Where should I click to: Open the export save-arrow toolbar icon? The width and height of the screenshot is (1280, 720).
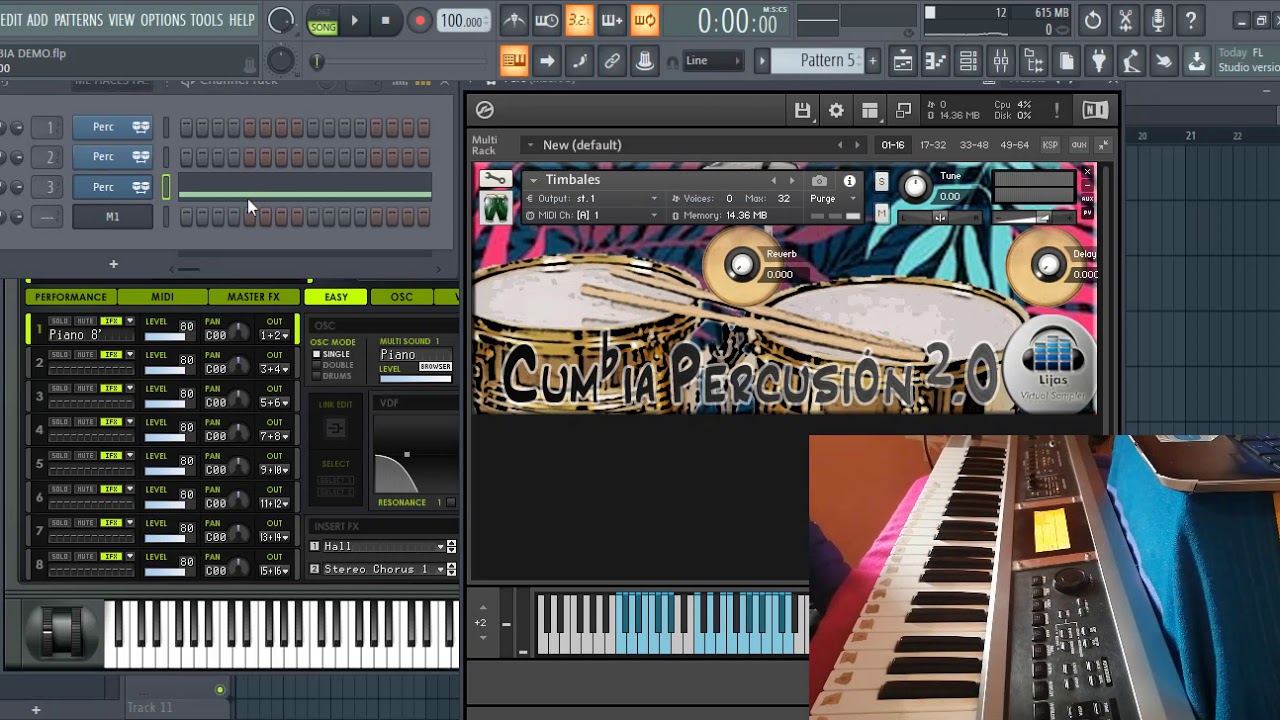pos(1197,61)
